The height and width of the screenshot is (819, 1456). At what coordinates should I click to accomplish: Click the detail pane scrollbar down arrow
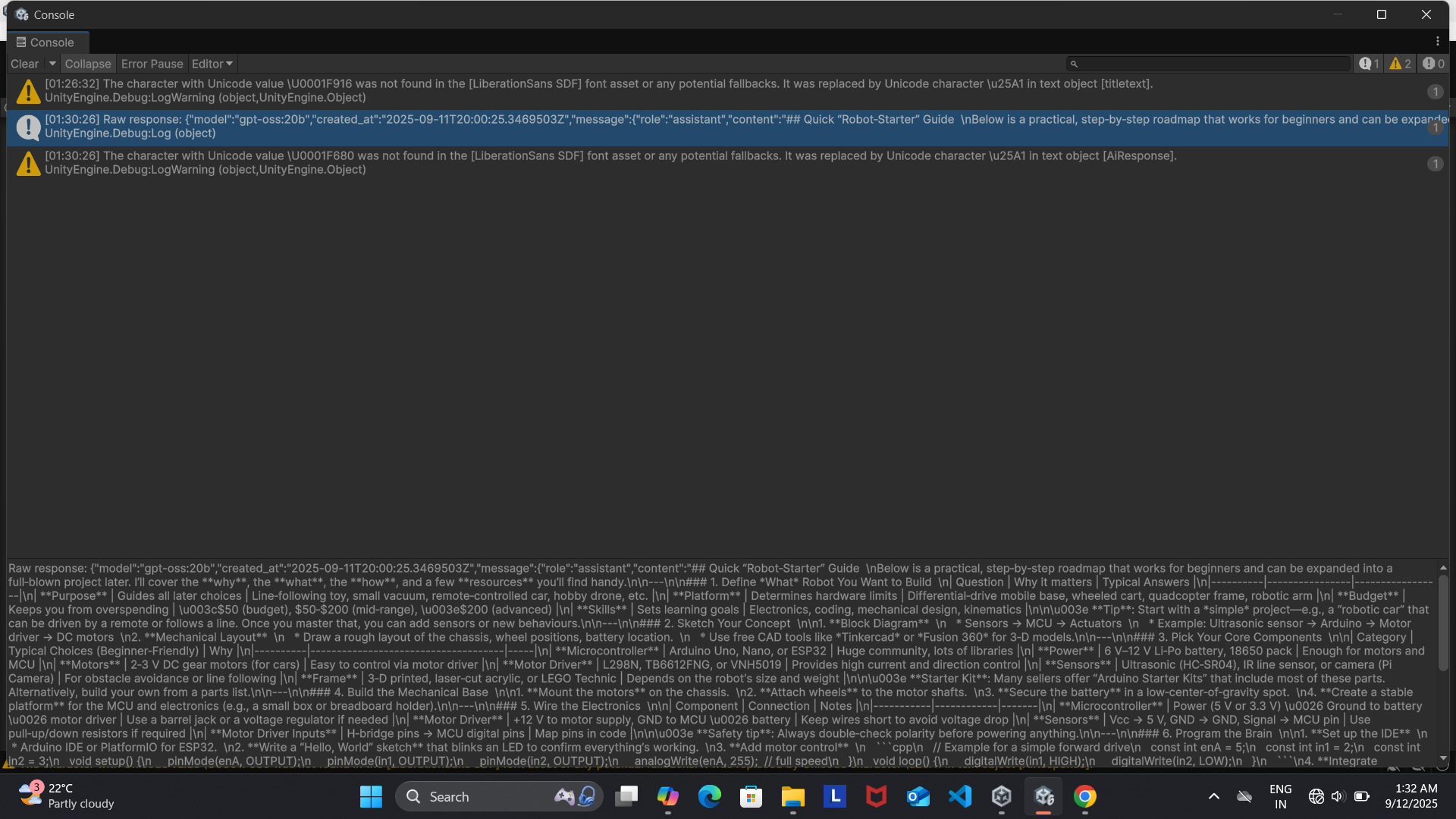(1442, 758)
